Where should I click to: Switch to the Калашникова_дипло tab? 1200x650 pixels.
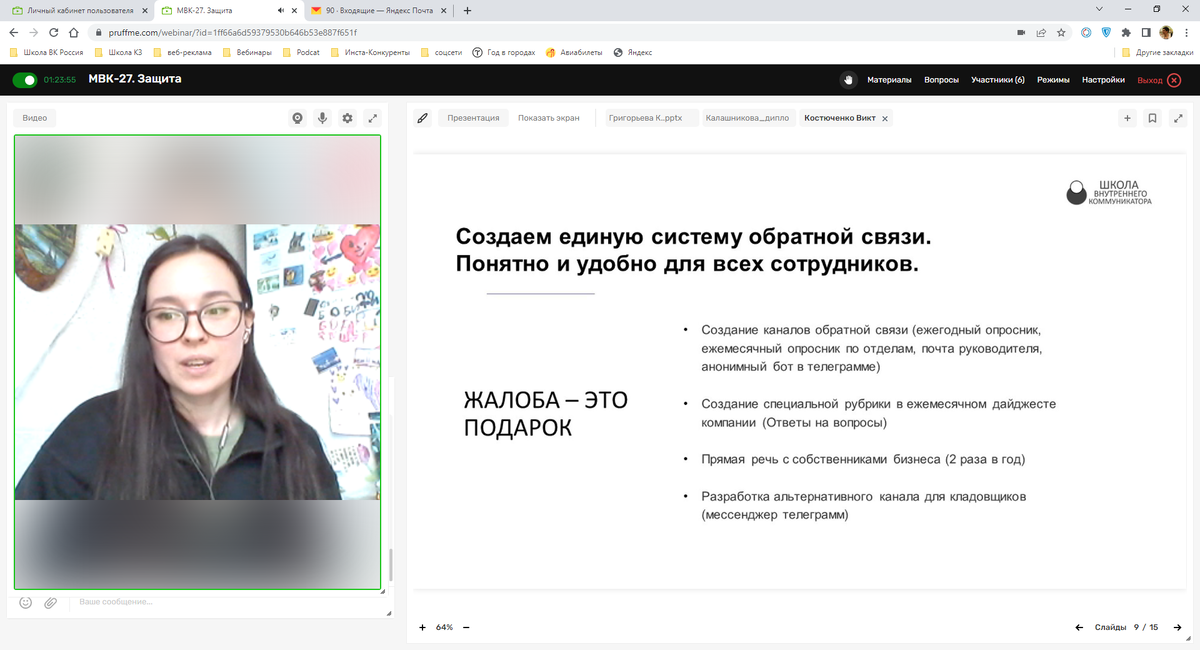coord(747,118)
